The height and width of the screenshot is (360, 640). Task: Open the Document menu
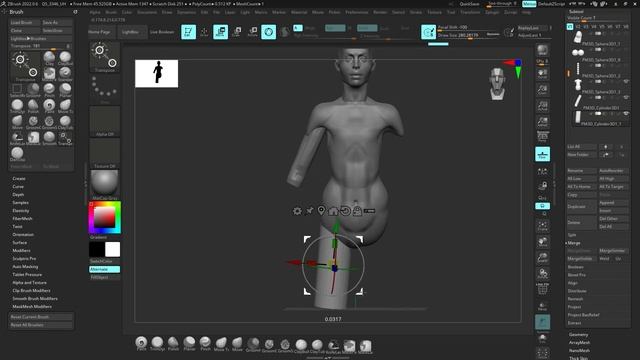click(147, 12)
